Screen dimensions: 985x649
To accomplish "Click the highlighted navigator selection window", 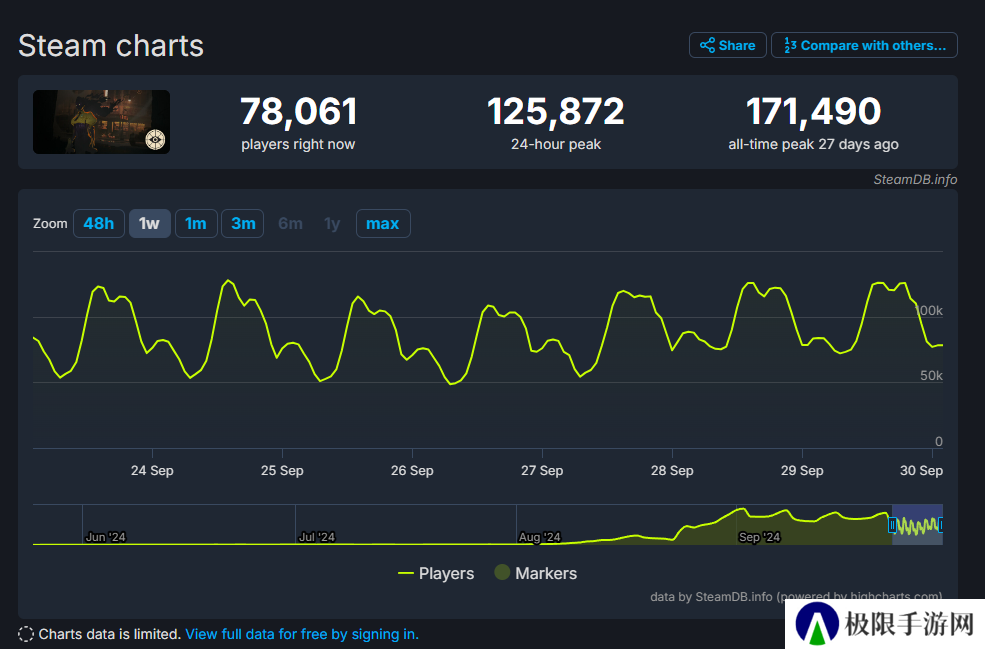I will click(x=917, y=525).
